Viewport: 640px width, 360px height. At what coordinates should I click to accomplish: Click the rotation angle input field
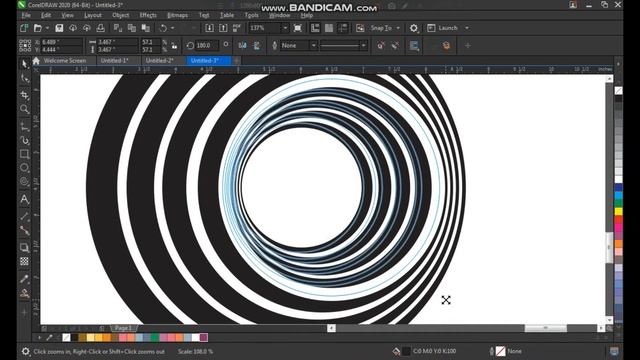(x=207, y=45)
